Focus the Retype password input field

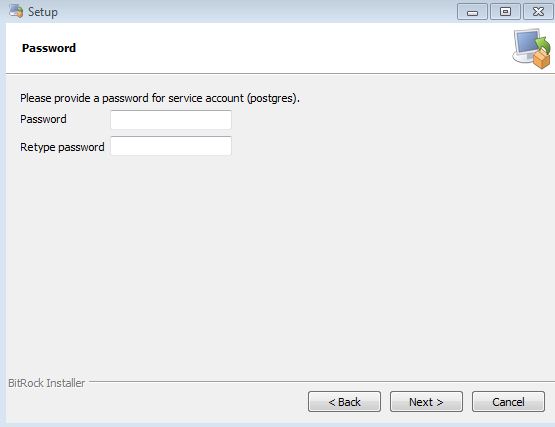pos(171,146)
